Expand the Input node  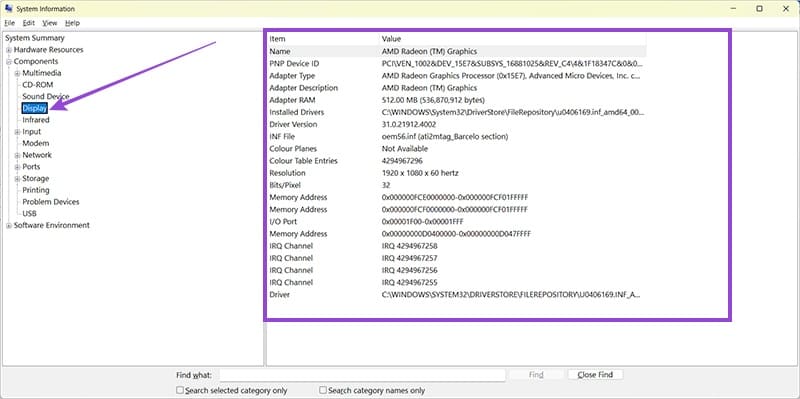click(17, 132)
